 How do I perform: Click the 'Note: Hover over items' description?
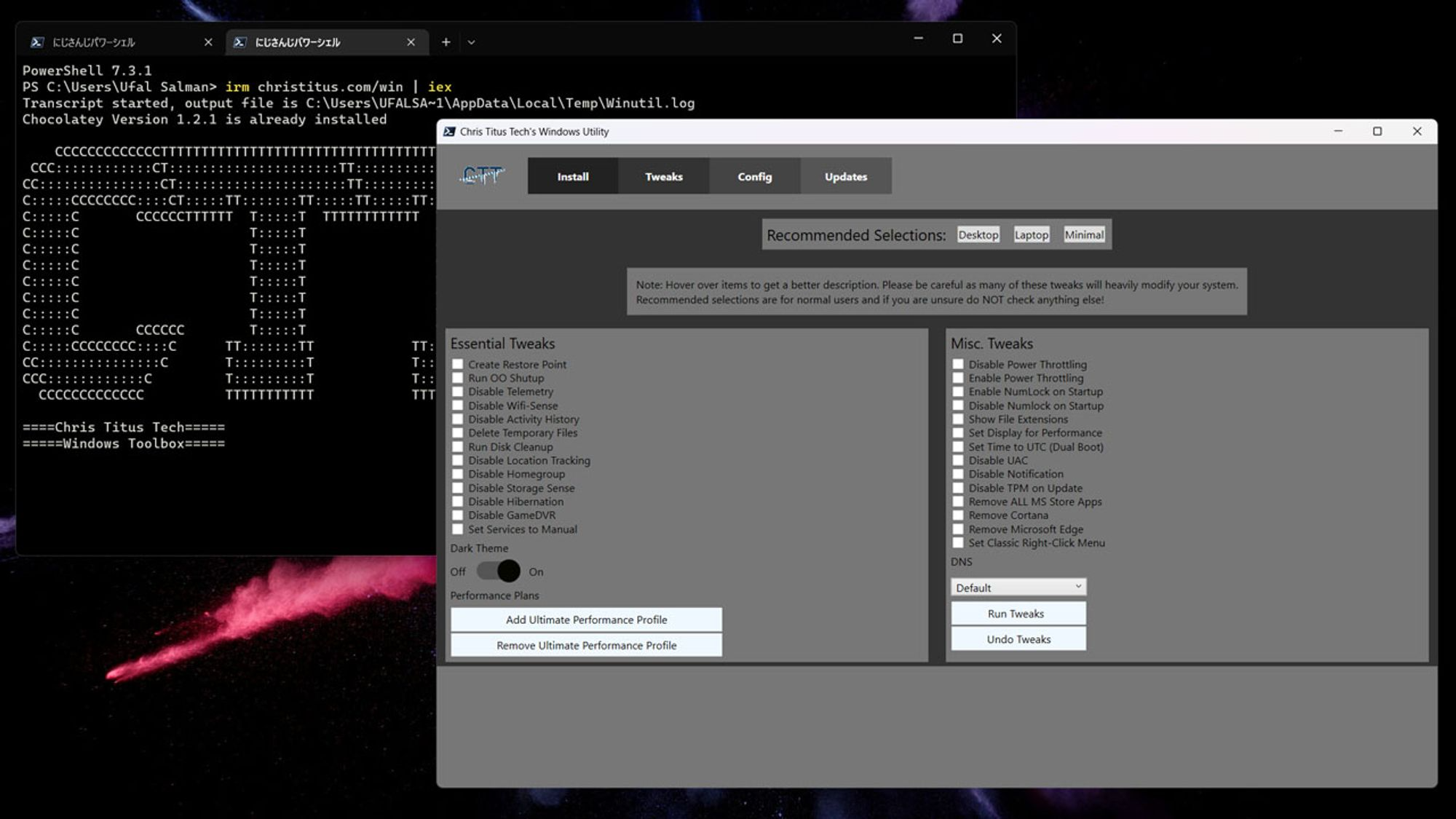coord(937,292)
